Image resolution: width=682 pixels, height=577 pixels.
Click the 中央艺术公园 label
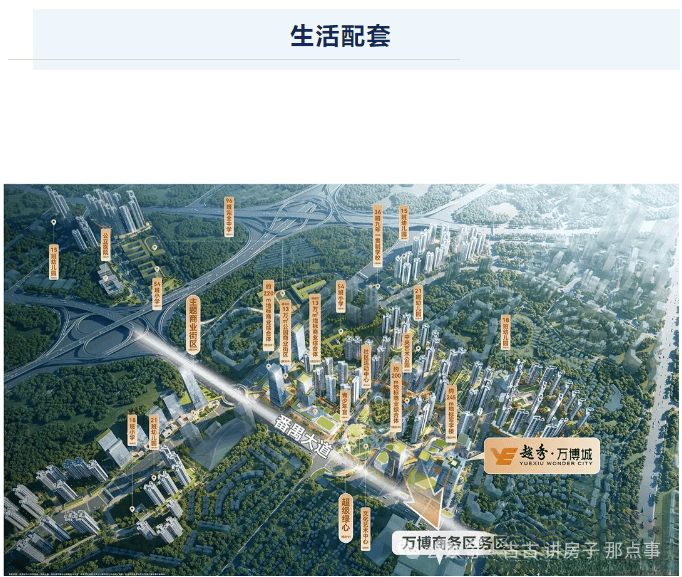pyautogui.click(x=407, y=351)
